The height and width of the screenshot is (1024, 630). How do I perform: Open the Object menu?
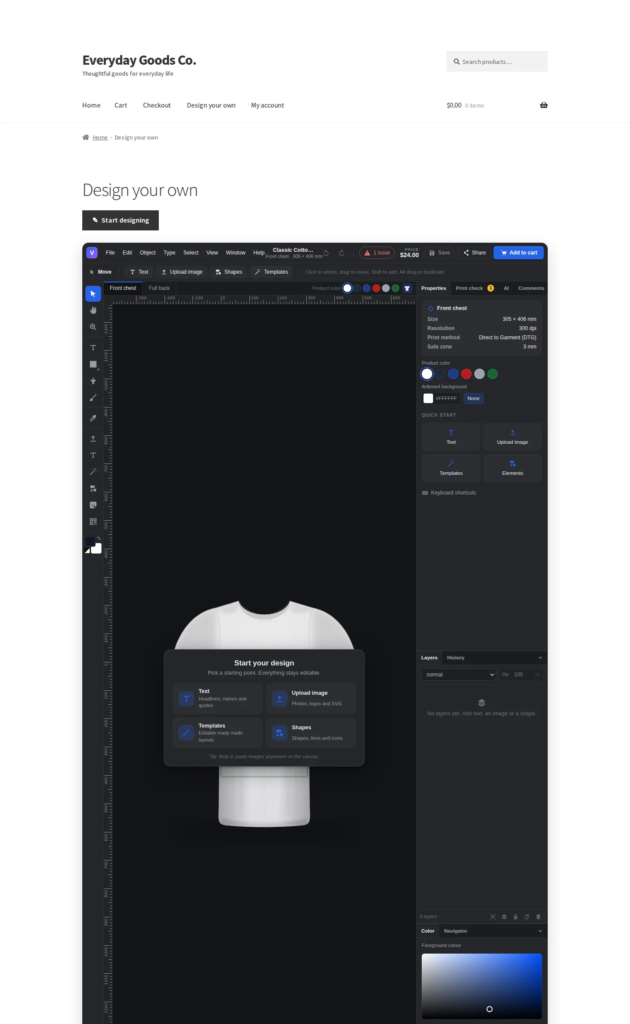[148, 253]
